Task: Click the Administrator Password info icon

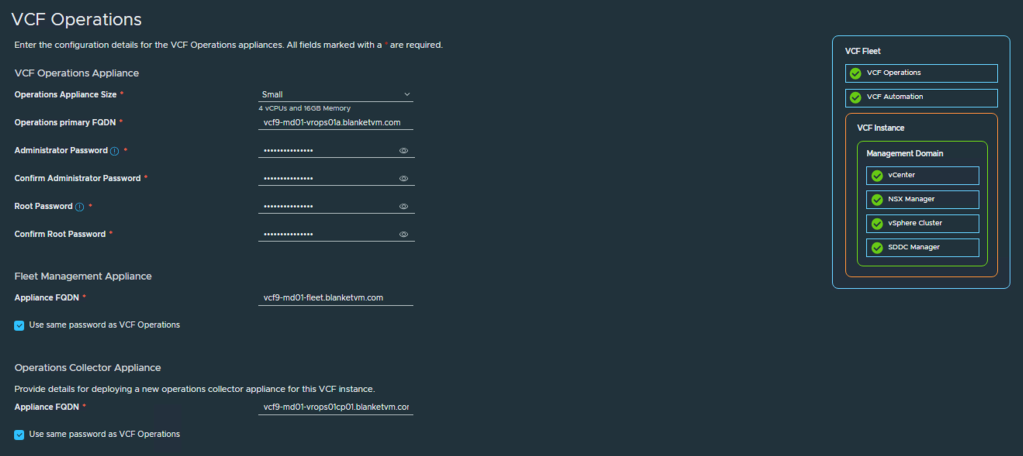Action: (x=114, y=151)
